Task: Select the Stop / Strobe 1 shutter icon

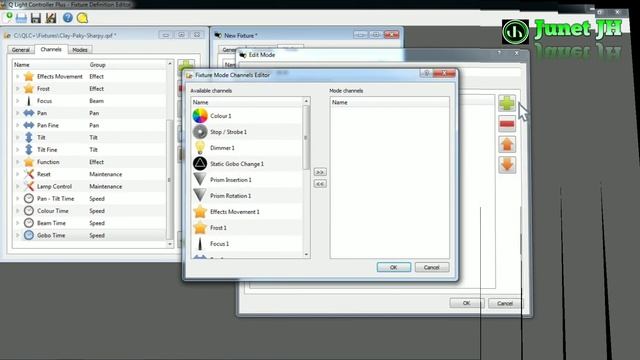Action: (x=200, y=132)
